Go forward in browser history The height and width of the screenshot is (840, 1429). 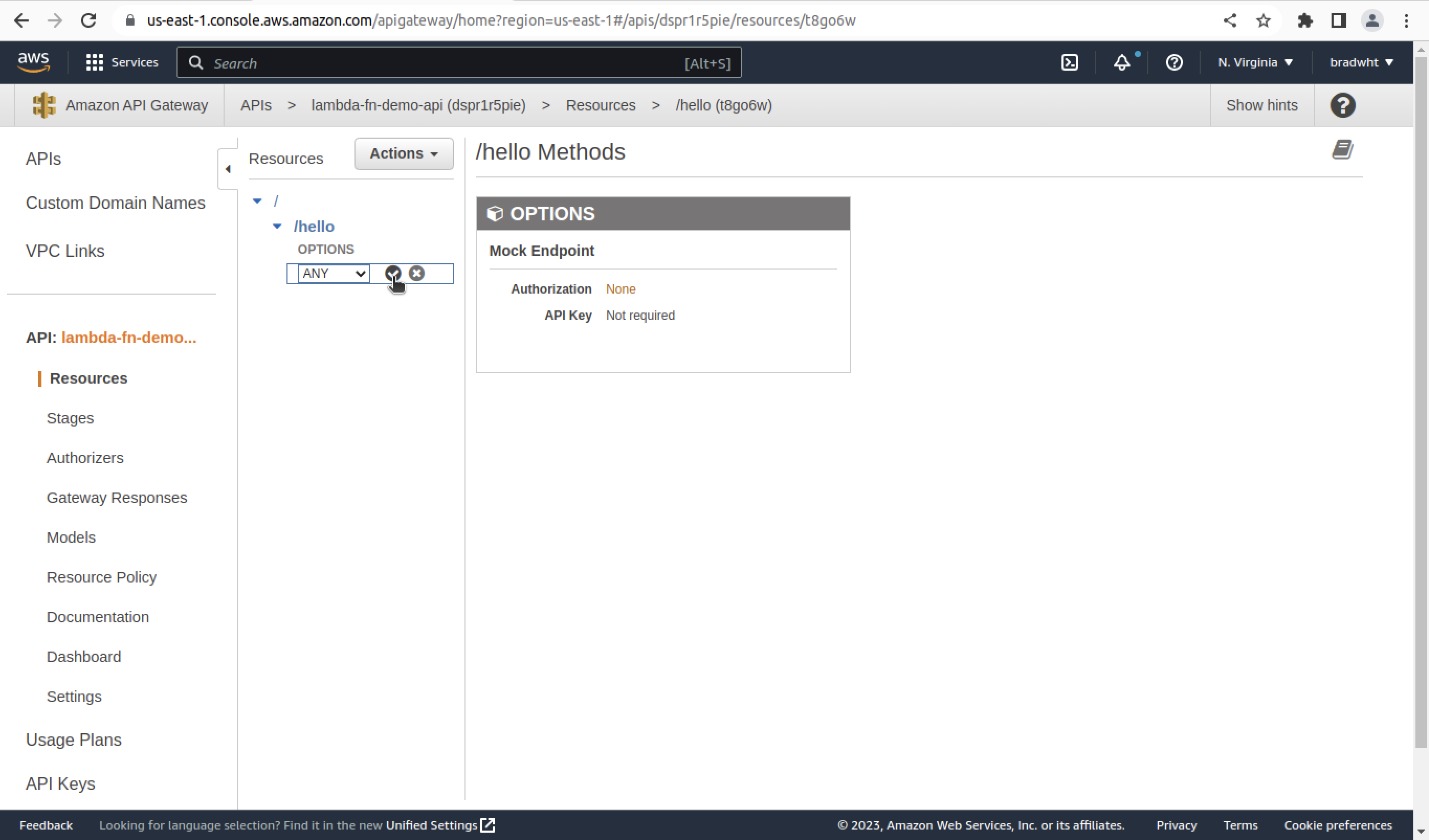tap(55, 20)
